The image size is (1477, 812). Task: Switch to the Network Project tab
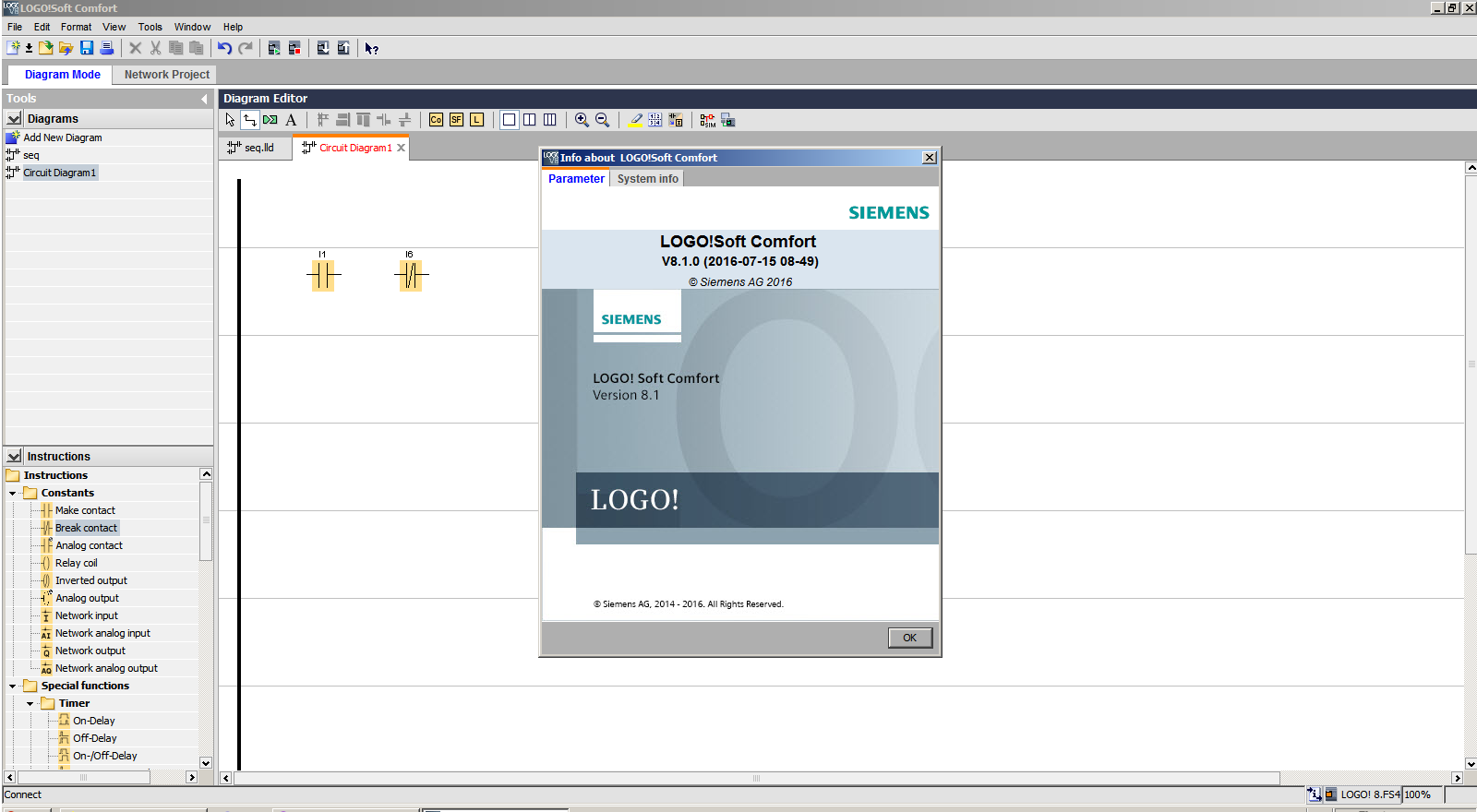167,75
